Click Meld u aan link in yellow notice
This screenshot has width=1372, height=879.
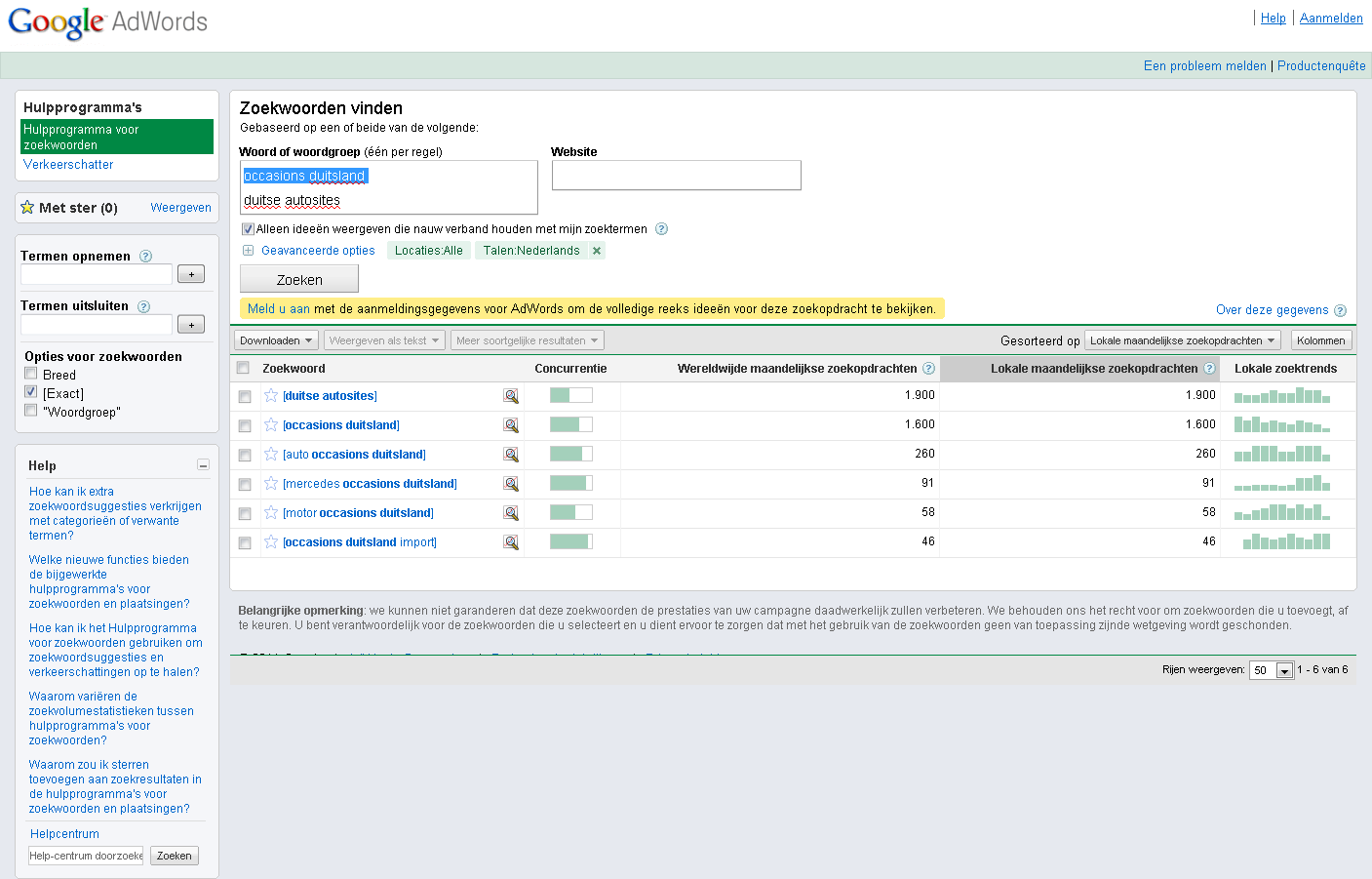pos(279,309)
